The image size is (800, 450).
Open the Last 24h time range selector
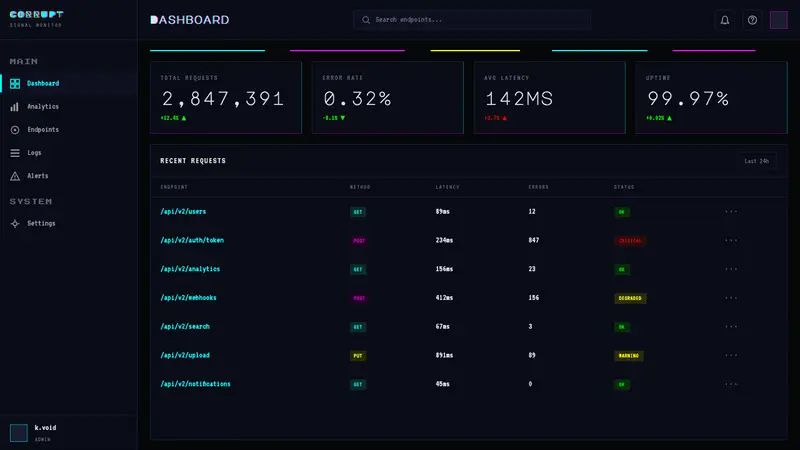coord(757,161)
